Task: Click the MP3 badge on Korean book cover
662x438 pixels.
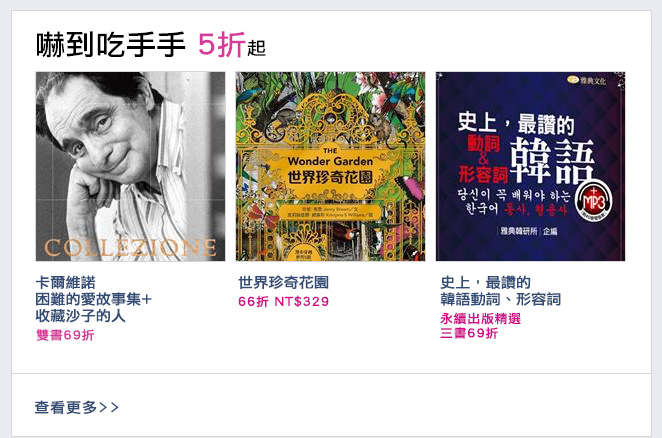Action: (x=594, y=202)
